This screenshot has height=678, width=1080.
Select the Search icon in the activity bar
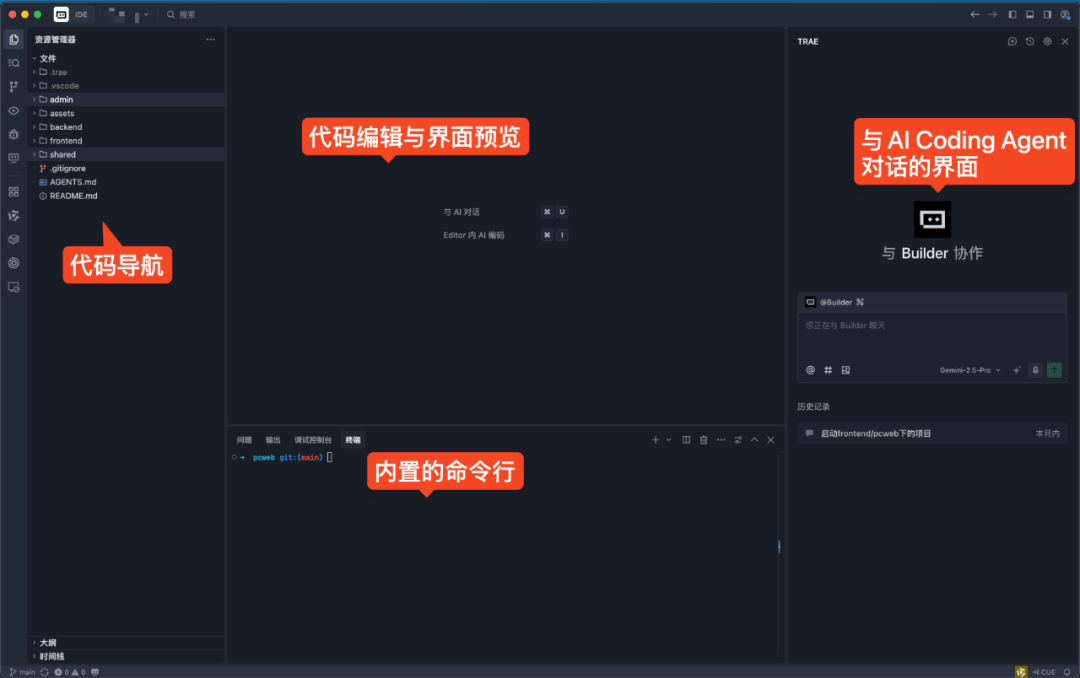(x=14, y=63)
